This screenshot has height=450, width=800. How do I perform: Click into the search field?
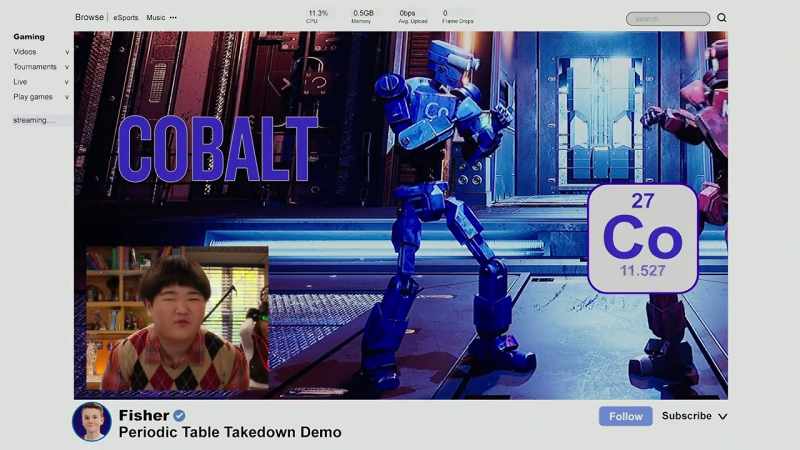coord(668,19)
